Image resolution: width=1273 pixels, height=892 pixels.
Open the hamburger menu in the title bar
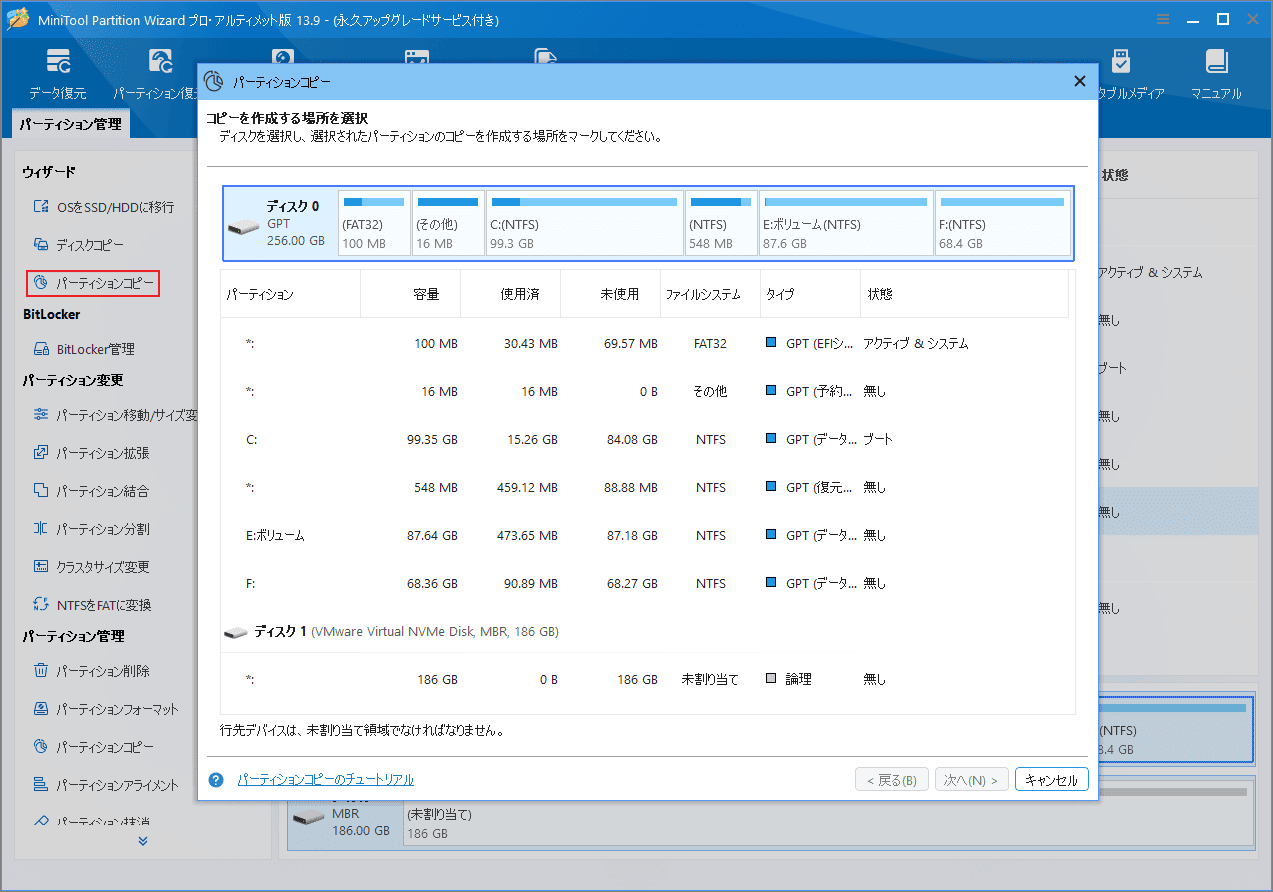point(1162,19)
